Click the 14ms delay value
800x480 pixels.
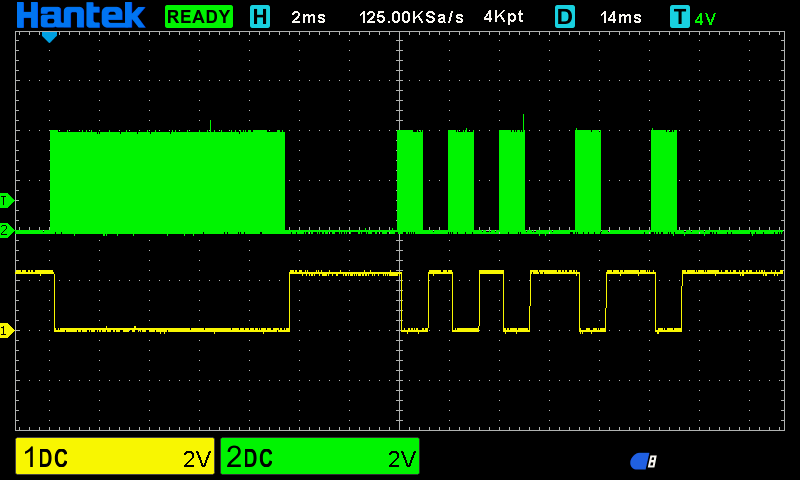coord(621,17)
